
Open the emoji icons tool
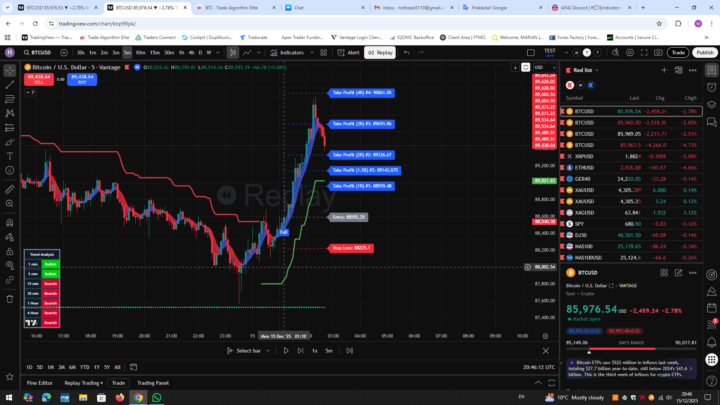(x=10, y=170)
